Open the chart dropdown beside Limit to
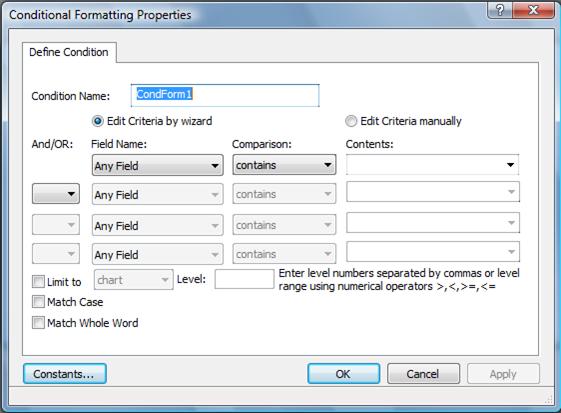Viewport: 561px width, 413px height. 134,280
